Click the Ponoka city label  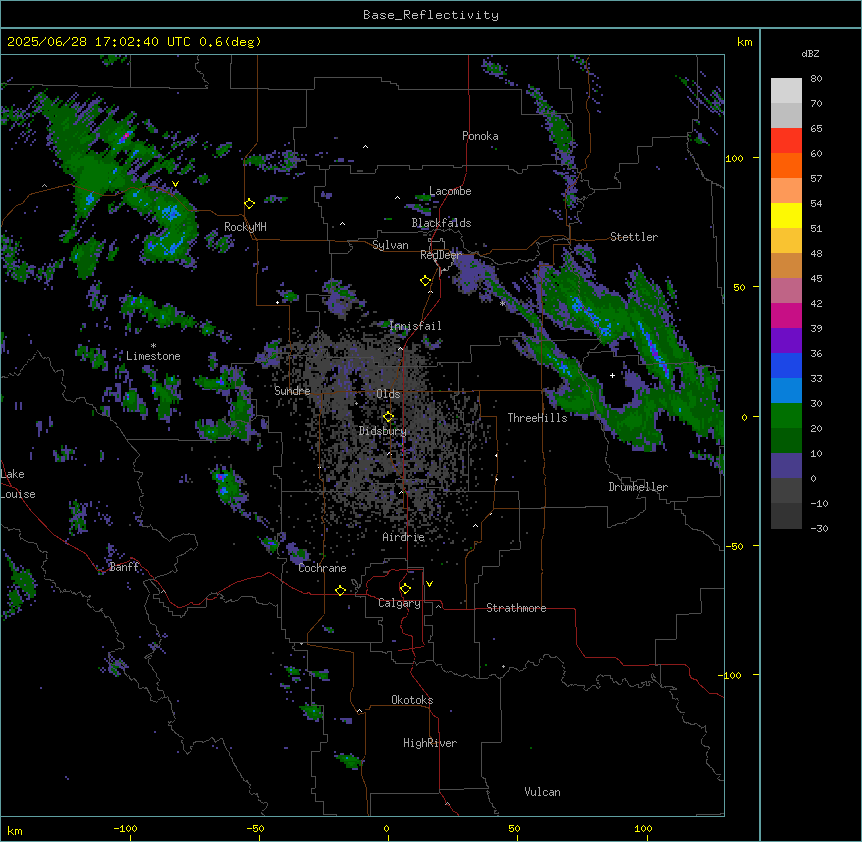pyautogui.click(x=480, y=136)
